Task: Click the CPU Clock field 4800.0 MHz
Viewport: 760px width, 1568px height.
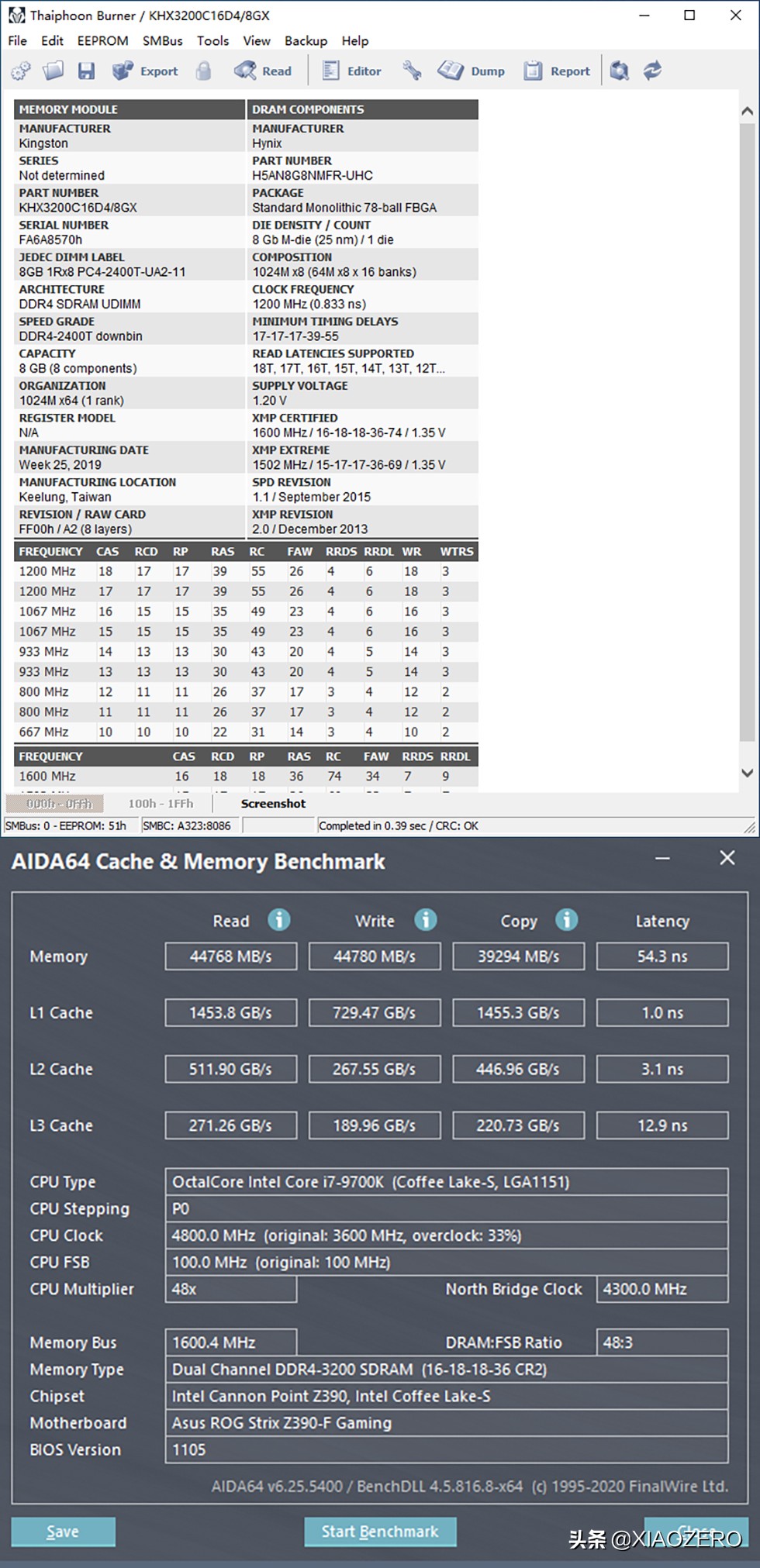Action: point(447,1235)
